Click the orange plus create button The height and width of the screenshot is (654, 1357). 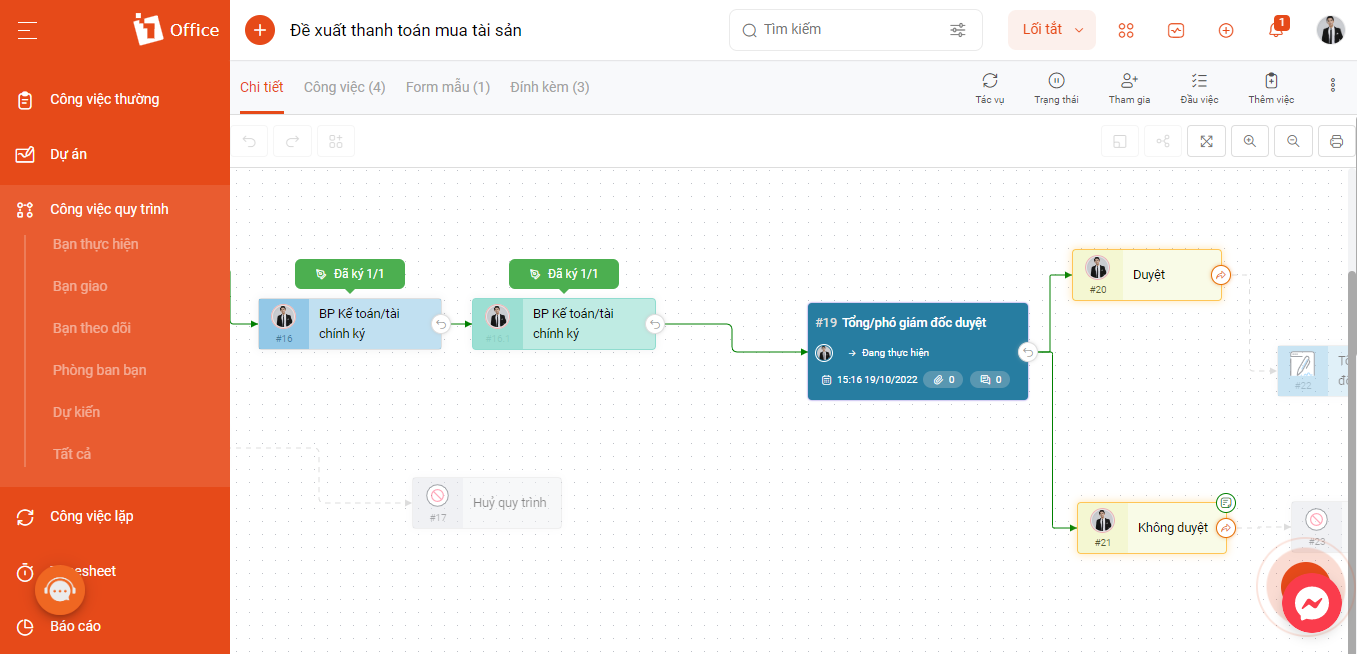pyautogui.click(x=260, y=30)
